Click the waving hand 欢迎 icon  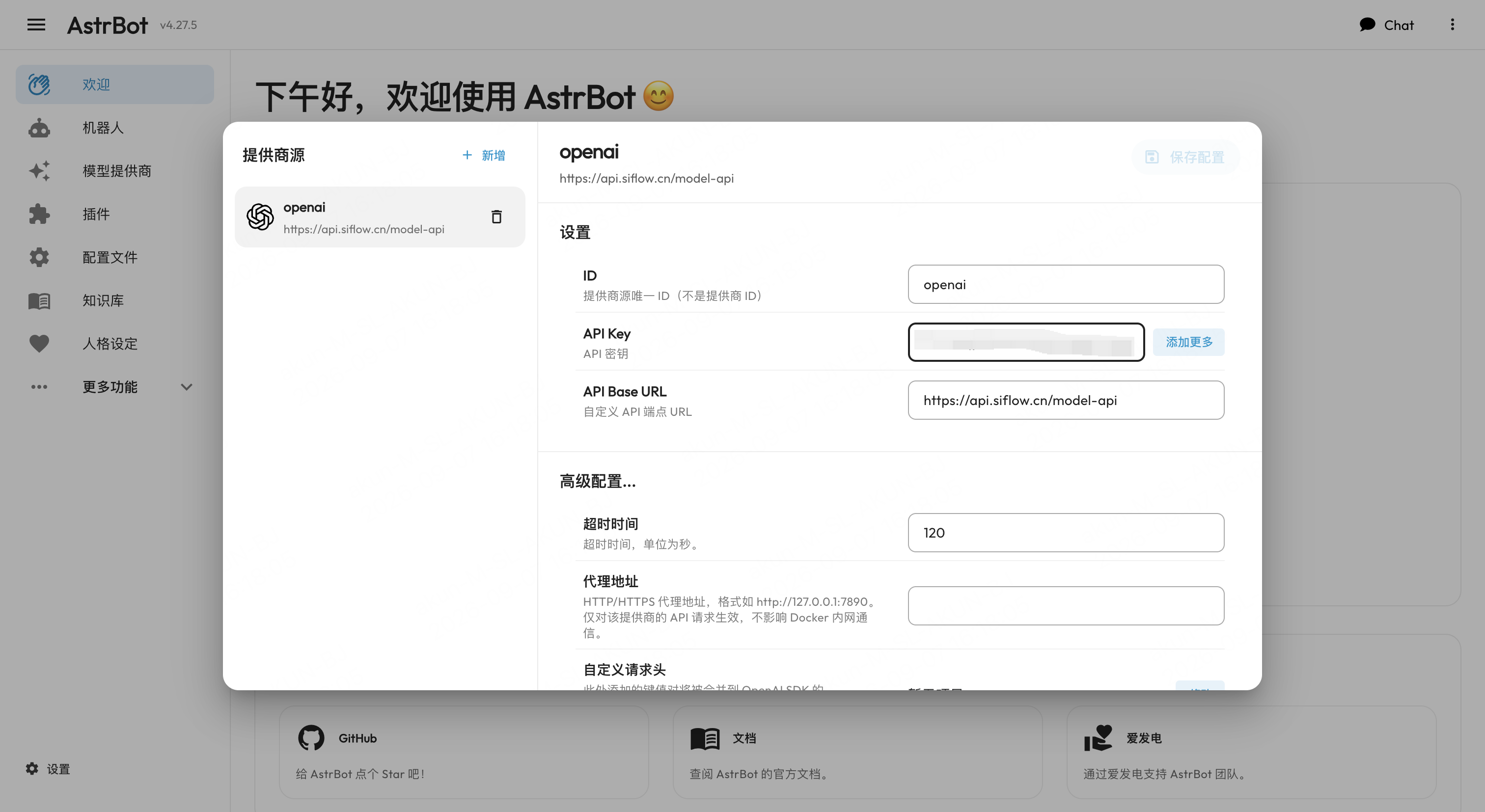click(39, 85)
